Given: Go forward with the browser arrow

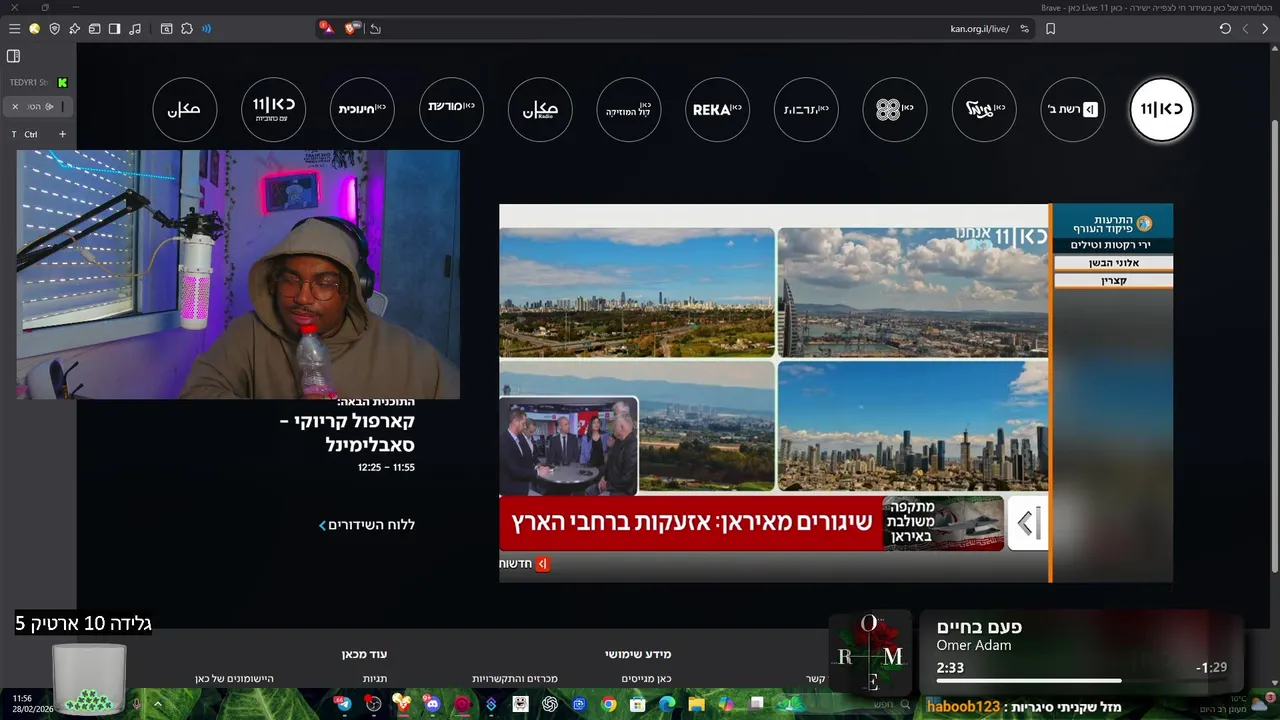Looking at the screenshot, I should (1245, 29).
